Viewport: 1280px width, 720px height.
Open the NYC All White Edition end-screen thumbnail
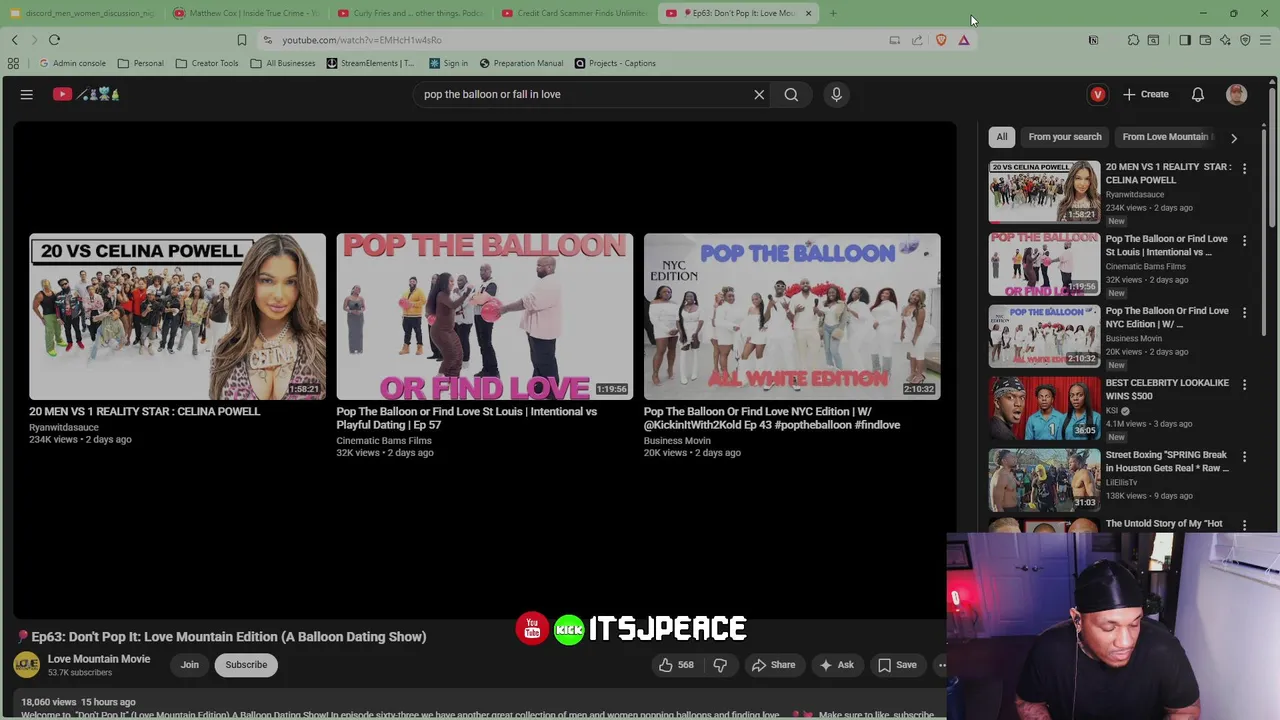792,316
